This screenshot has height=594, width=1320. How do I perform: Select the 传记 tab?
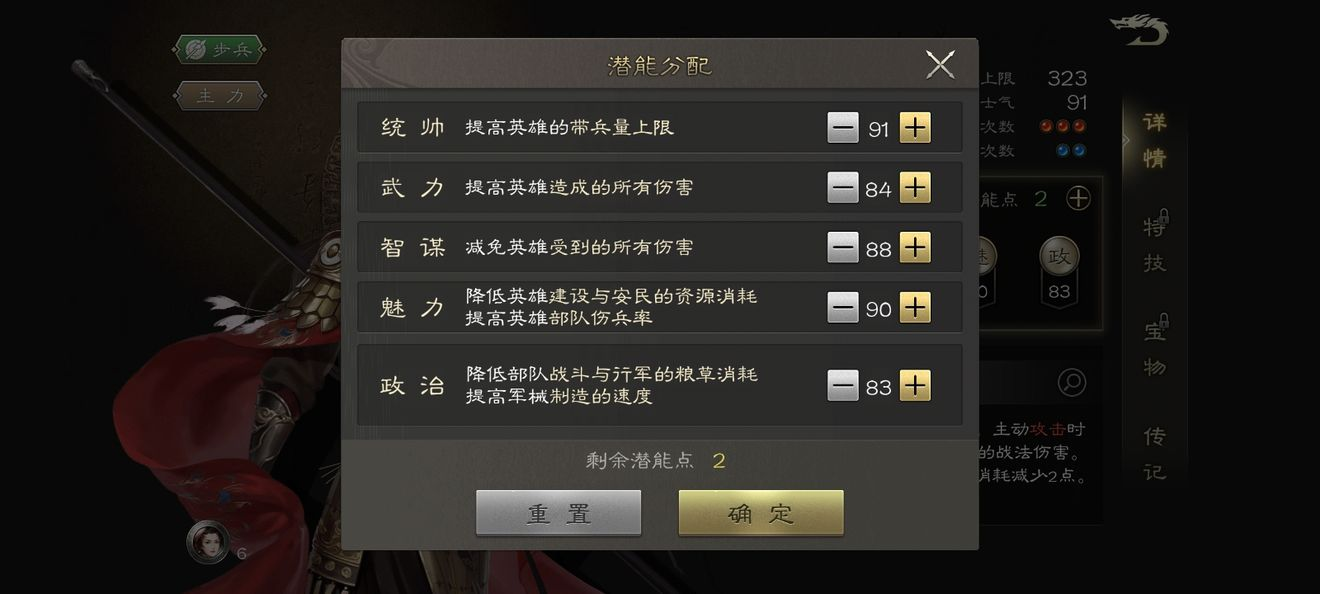tap(1155, 453)
